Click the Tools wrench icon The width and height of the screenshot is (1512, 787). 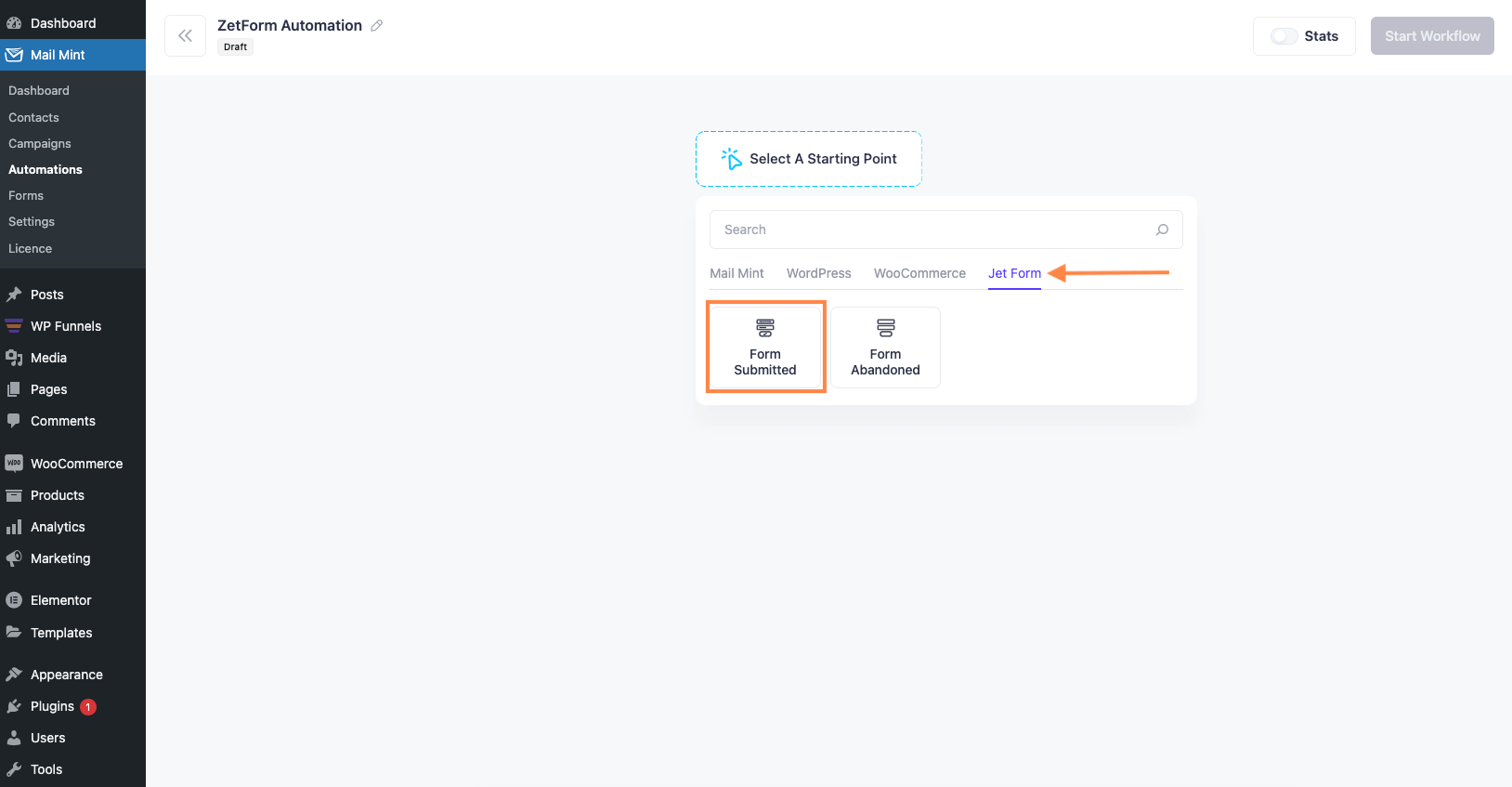click(14, 769)
